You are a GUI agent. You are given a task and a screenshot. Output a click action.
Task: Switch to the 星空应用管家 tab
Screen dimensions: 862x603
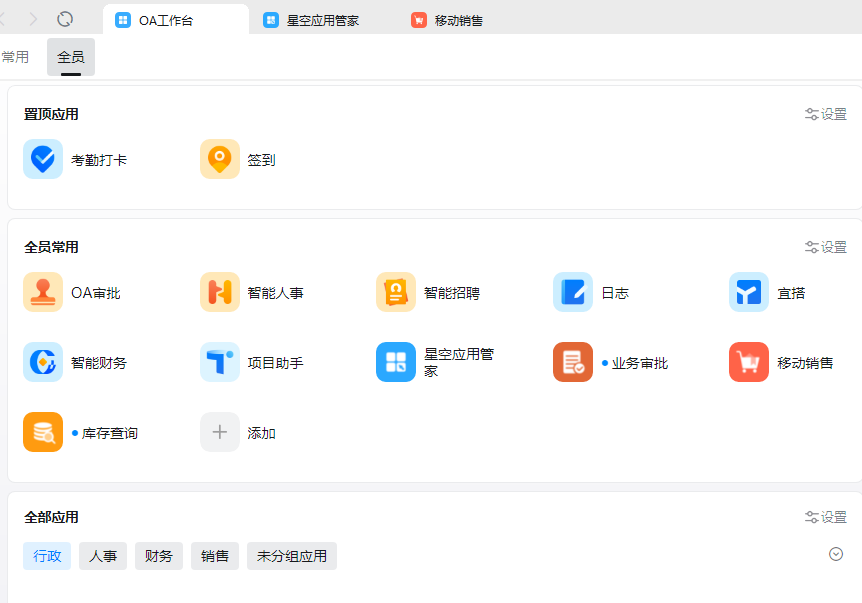322,20
